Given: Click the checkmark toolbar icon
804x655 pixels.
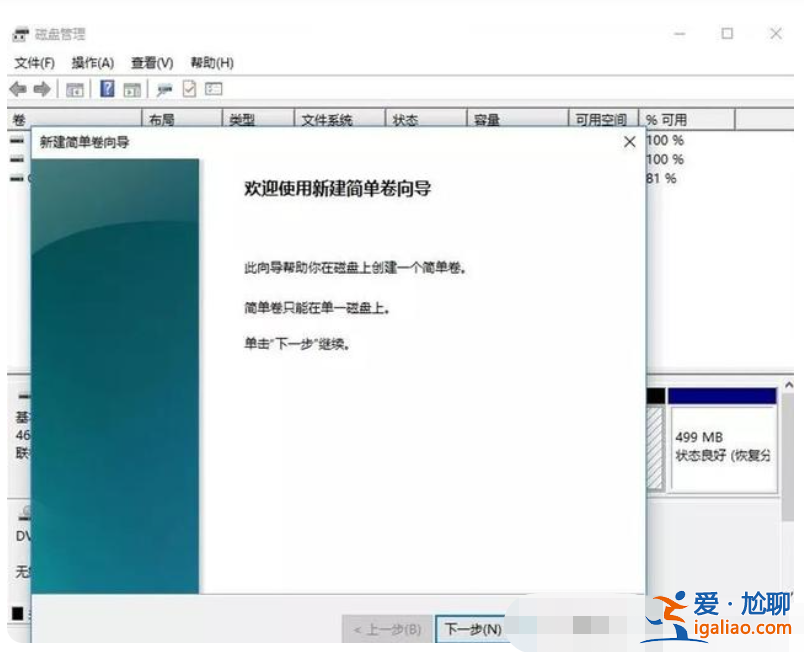Looking at the screenshot, I should click(x=190, y=89).
